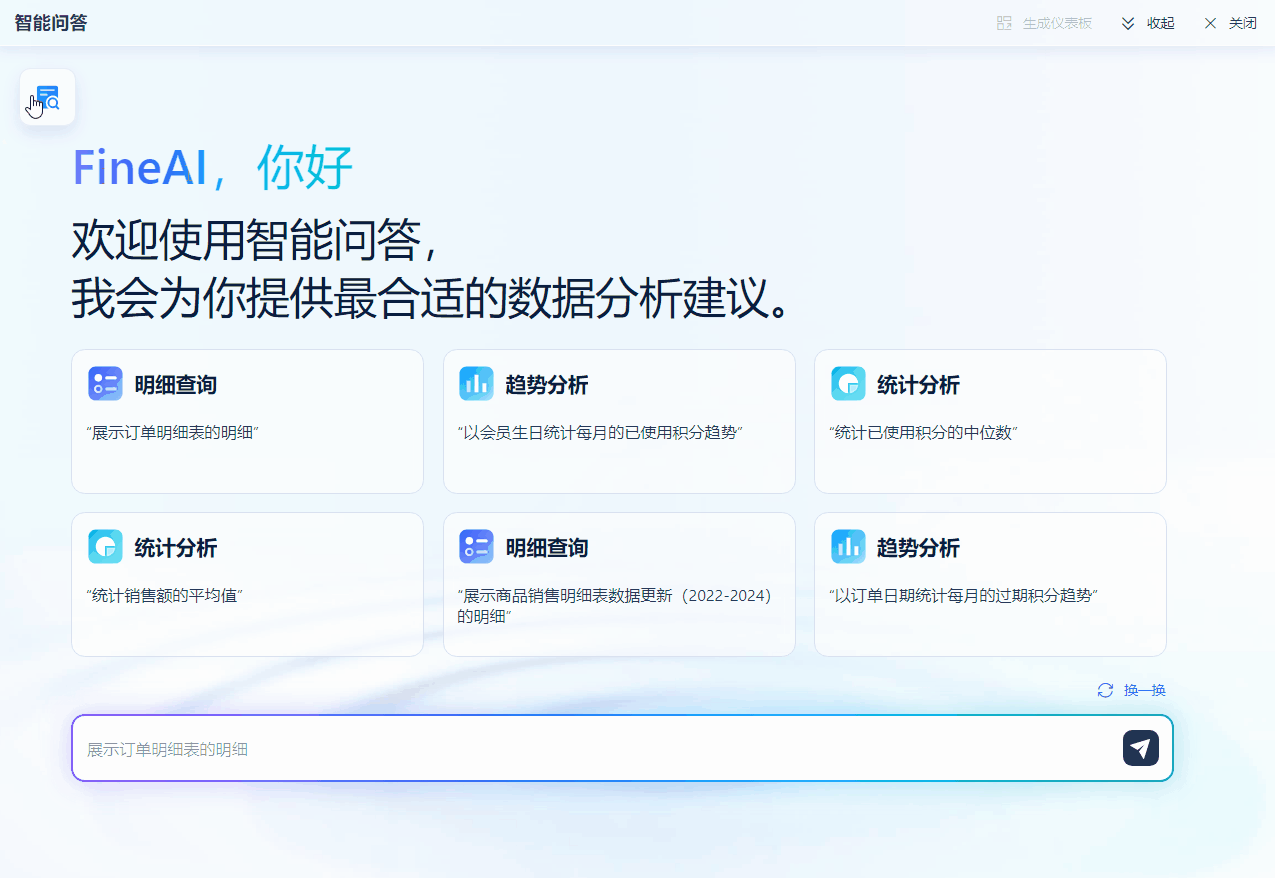Click 趋势分析 title on top middle card
Image resolution: width=1275 pixels, height=878 pixels.
pyautogui.click(x=547, y=385)
